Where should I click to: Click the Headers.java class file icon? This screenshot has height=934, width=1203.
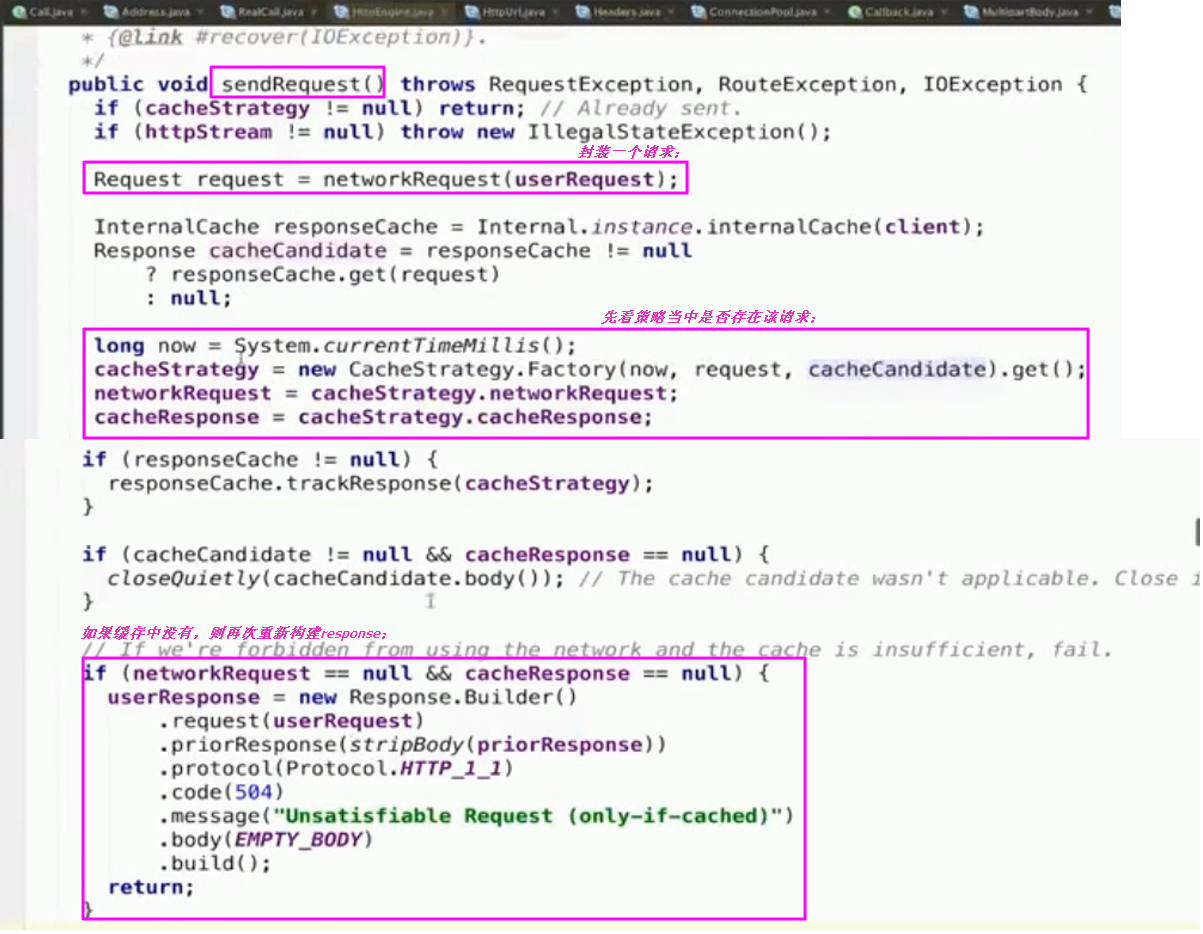582,12
